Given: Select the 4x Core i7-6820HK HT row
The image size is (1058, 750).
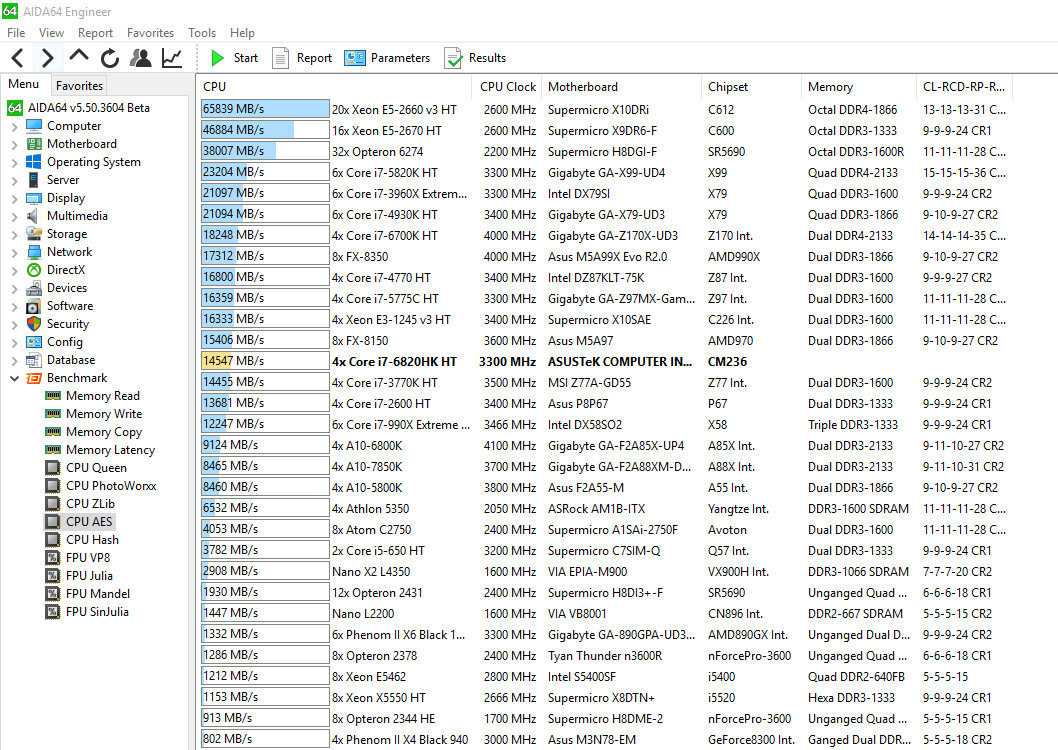Looking at the screenshot, I should pos(607,362).
